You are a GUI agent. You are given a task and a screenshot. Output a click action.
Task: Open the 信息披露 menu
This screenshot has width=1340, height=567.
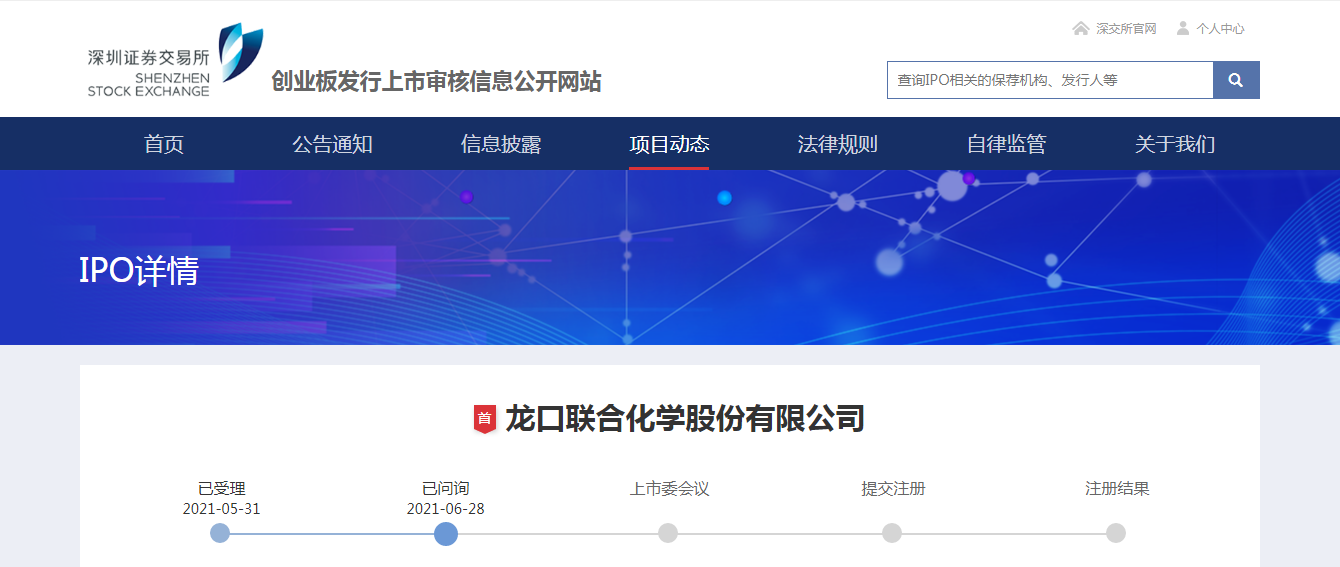(501, 144)
